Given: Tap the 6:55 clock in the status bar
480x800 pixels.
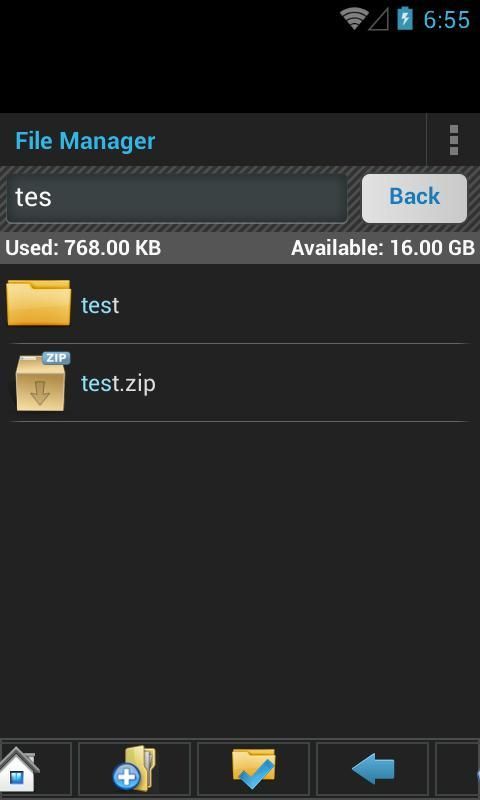Looking at the screenshot, I should coord(446,19).
